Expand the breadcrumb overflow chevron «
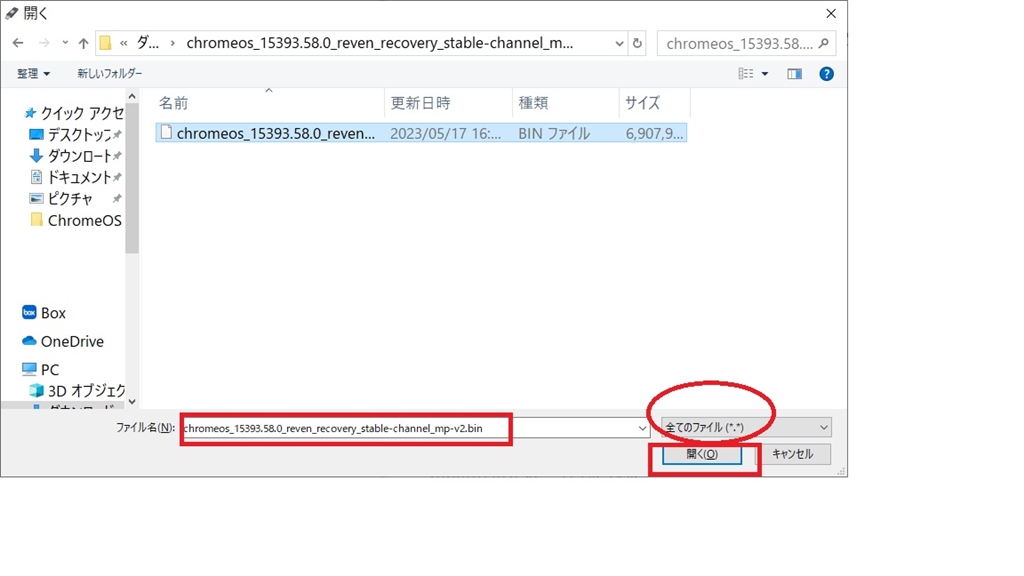 123,44
